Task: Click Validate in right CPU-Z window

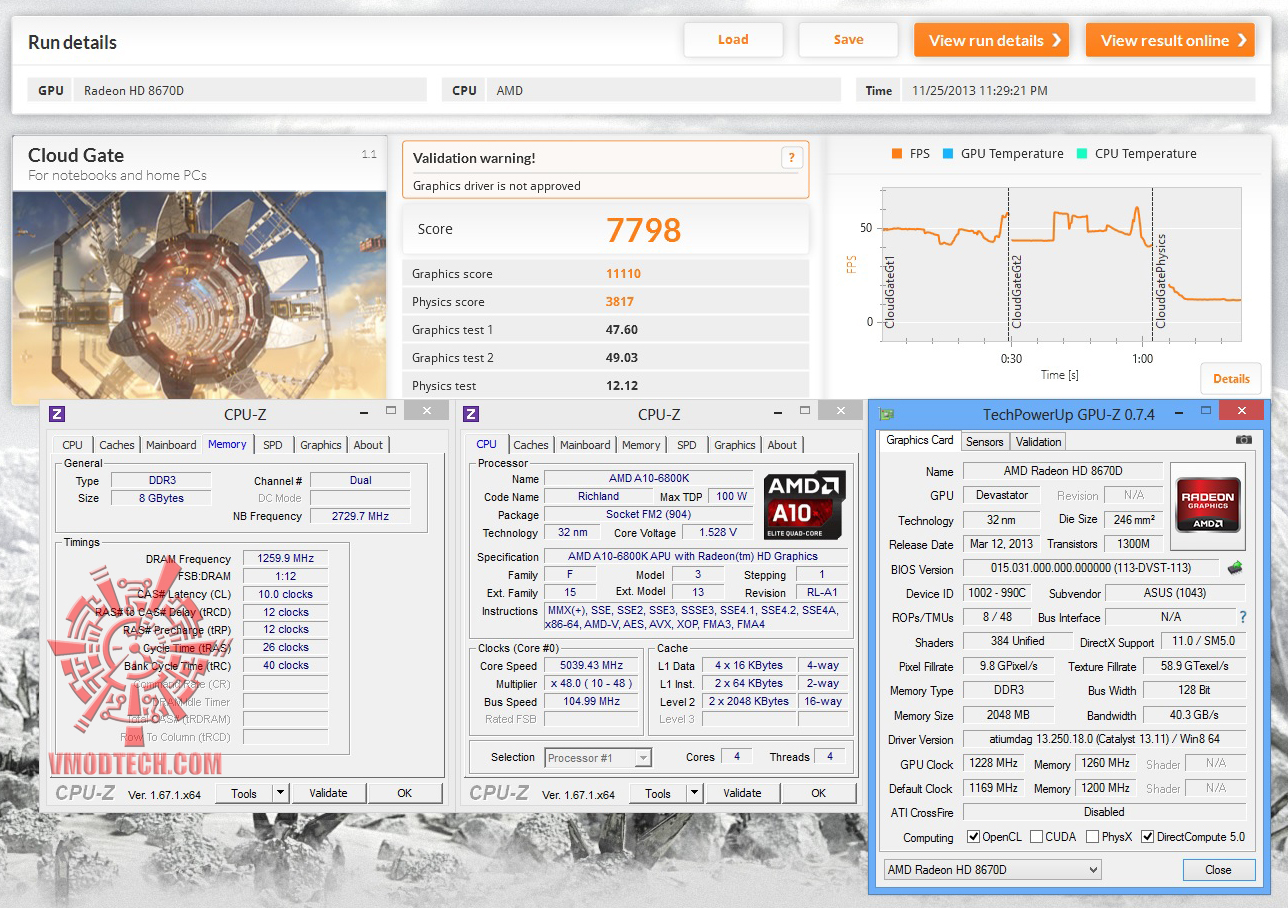Action: tap(742, 793)
